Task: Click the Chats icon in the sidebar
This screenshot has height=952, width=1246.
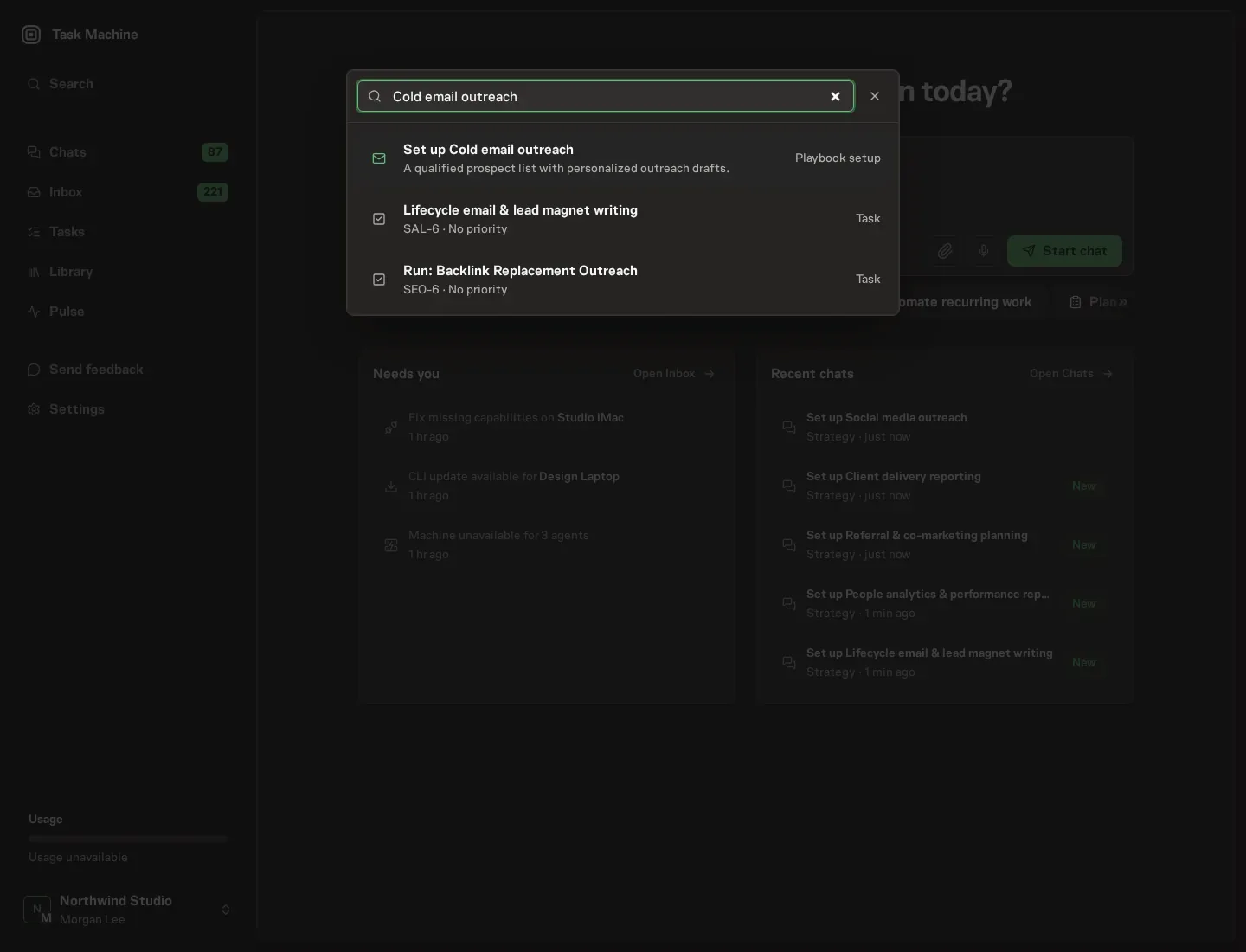Action: click(34, 152)
